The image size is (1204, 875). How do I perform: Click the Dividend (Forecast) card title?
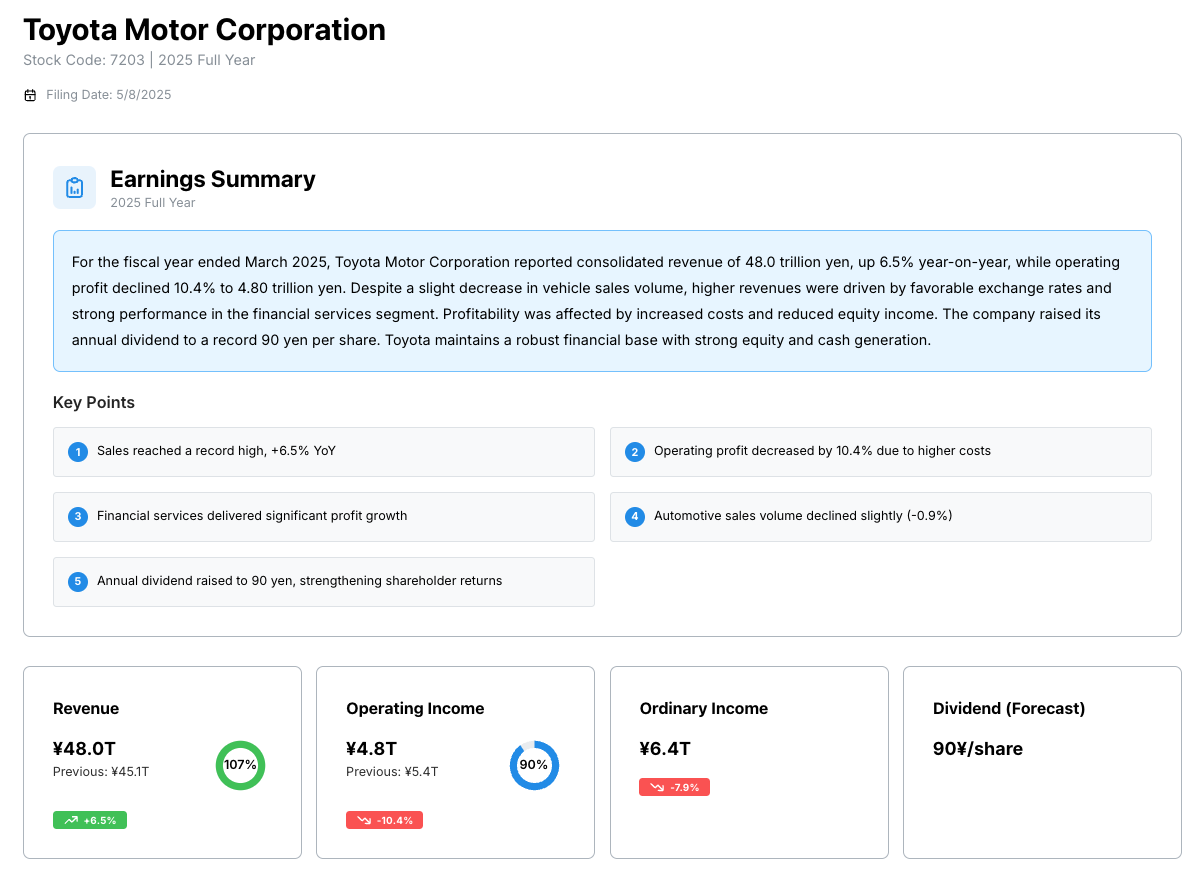click(x=1009, y=709)
